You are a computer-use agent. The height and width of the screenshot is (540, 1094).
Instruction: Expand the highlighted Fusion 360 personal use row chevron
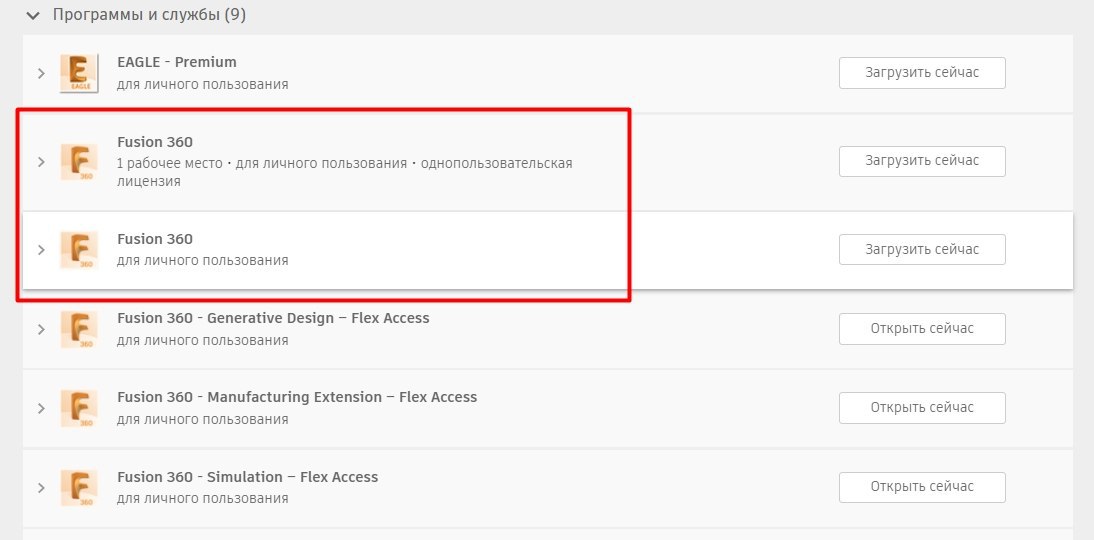(41, 250)
